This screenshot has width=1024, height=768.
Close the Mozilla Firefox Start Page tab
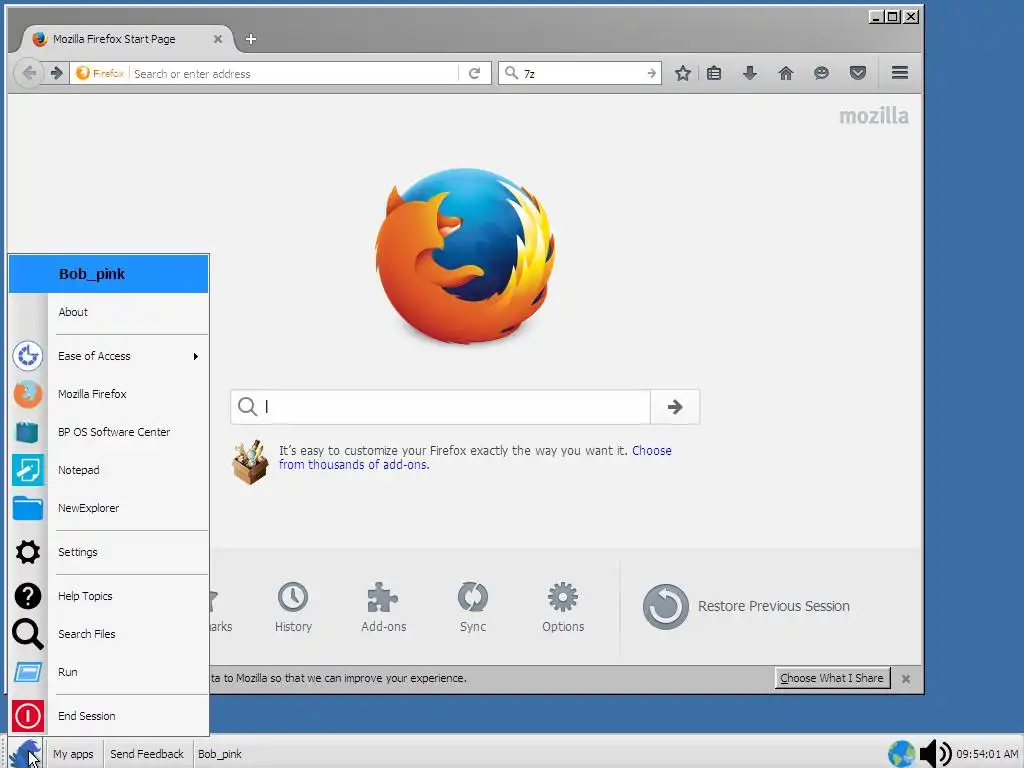coord(218,39)
